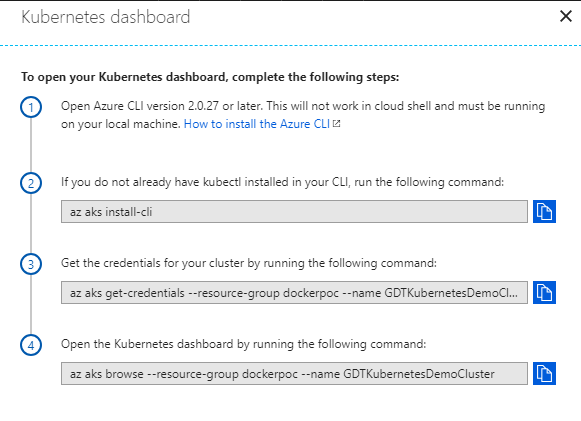
Task: Select the step 1 circle marker
Action: click(x=31, y=107)
